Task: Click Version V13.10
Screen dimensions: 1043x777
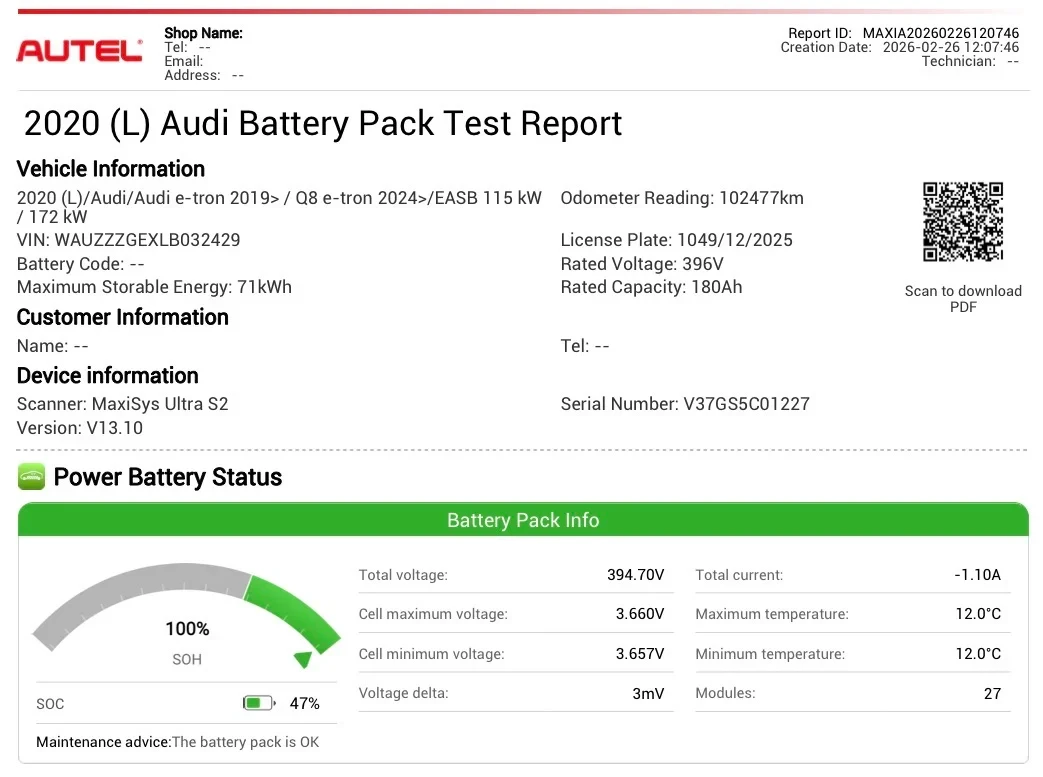Action: (80, 428)
